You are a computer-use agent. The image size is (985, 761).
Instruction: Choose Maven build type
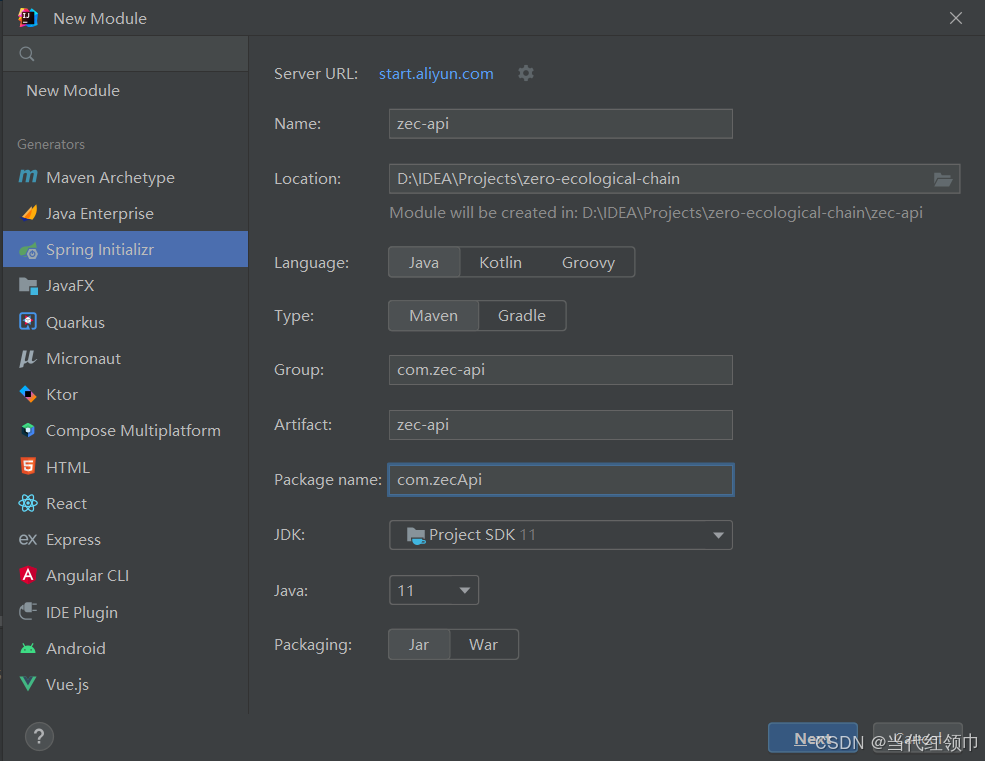[433, 315]
